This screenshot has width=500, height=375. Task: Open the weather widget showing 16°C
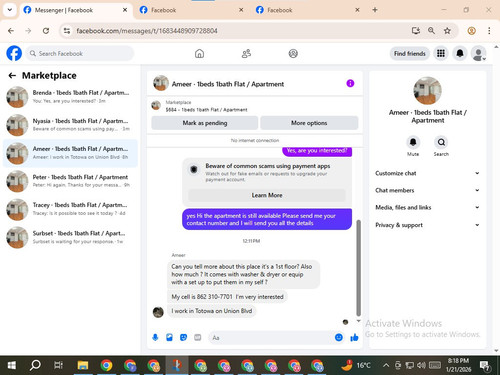pos(356,366)
